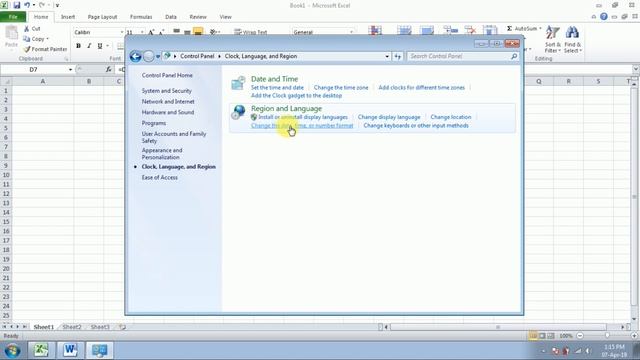Screen dimensions: 640x360
Task: Switch to Excel from the taskbar
Action: [x=41, y=350]
